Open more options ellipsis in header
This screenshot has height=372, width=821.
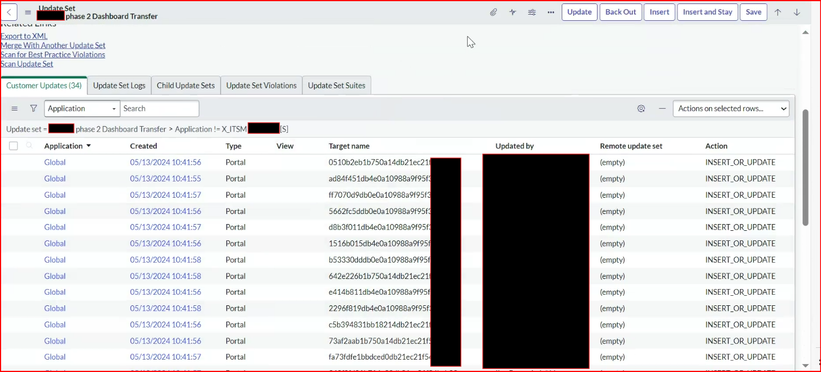pyautogui.click(x=551, y=12)
